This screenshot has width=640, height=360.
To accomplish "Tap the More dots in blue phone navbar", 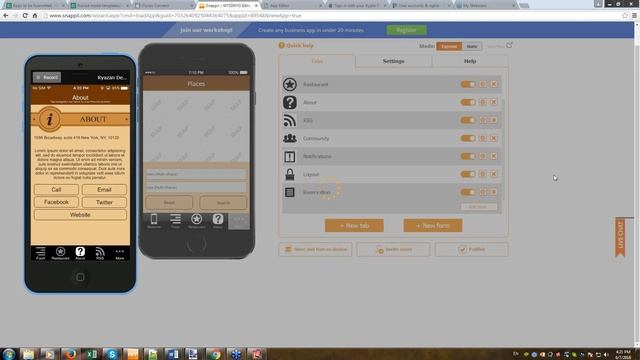I will coord(120,253).
